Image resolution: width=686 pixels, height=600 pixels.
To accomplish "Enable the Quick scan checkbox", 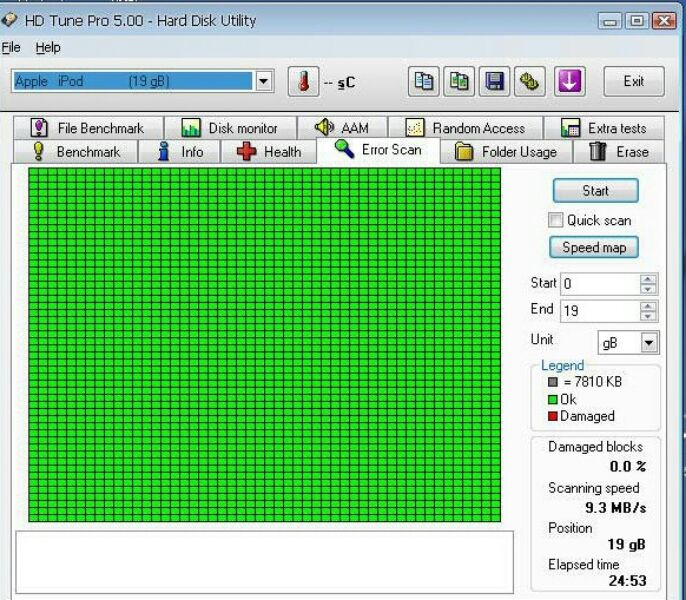I will pos(556,220).
